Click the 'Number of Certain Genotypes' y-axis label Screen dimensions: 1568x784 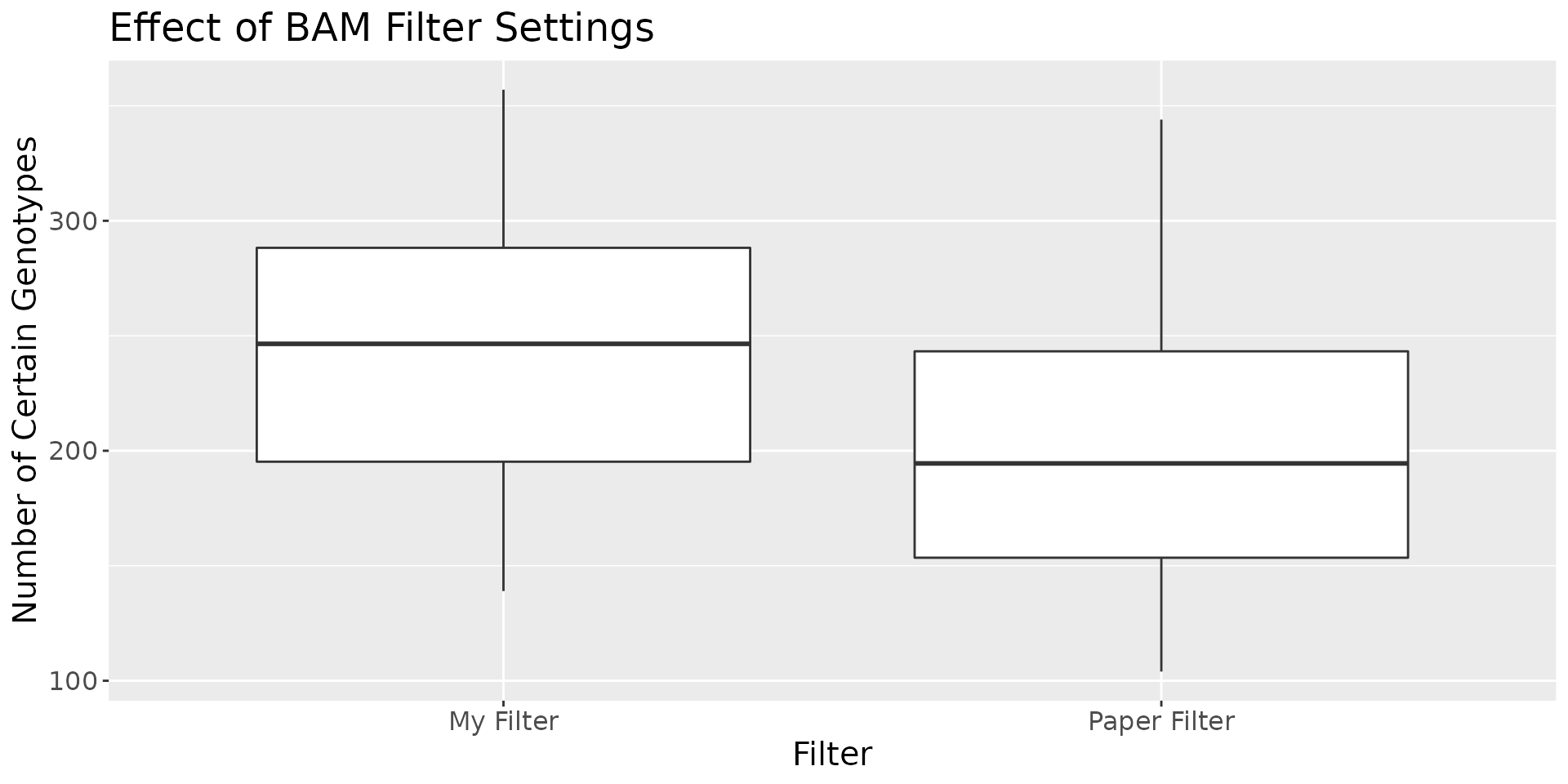pos(25,380)
